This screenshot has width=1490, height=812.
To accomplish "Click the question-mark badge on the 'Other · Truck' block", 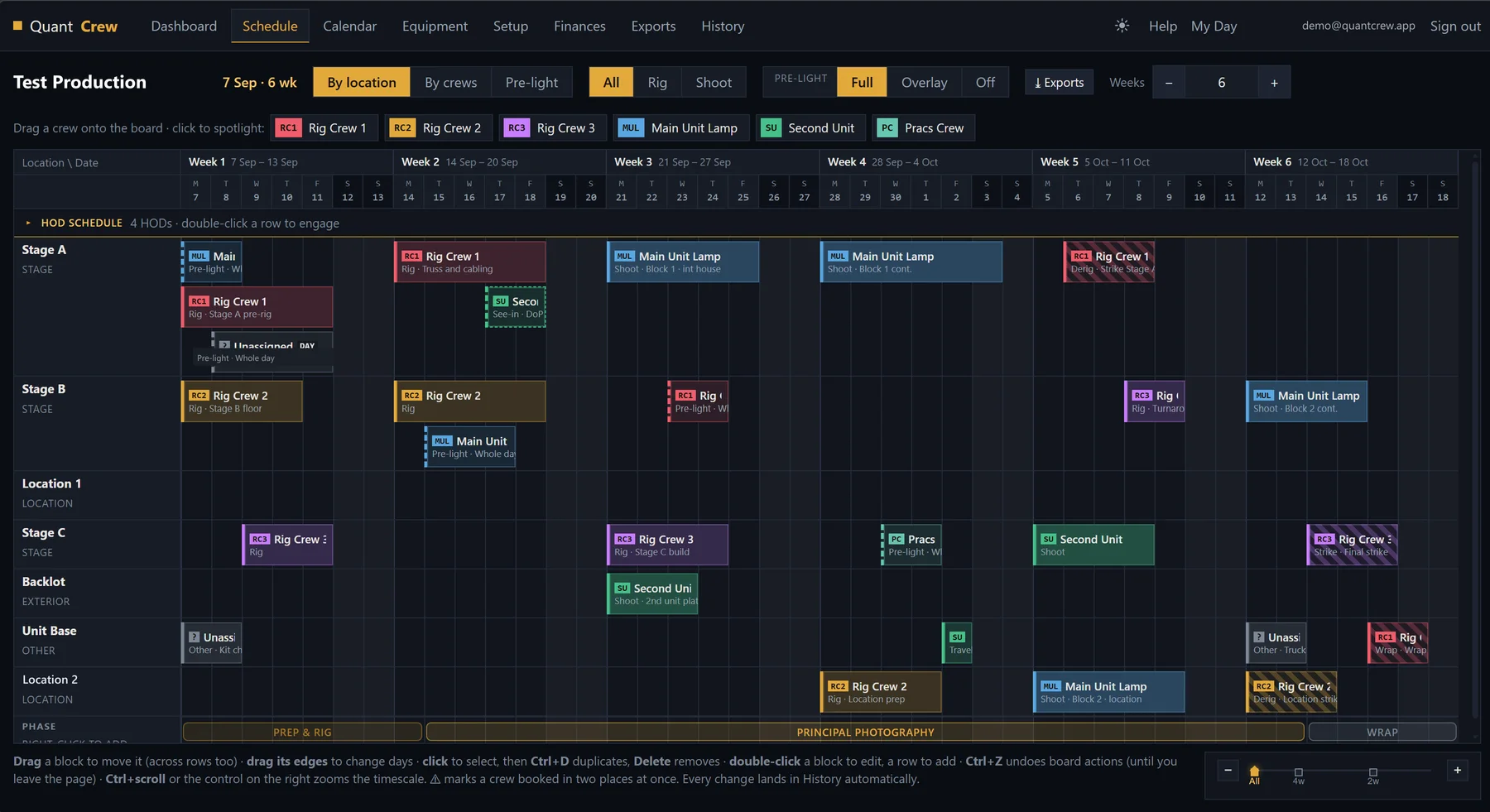I will (x=1258, y=637).
